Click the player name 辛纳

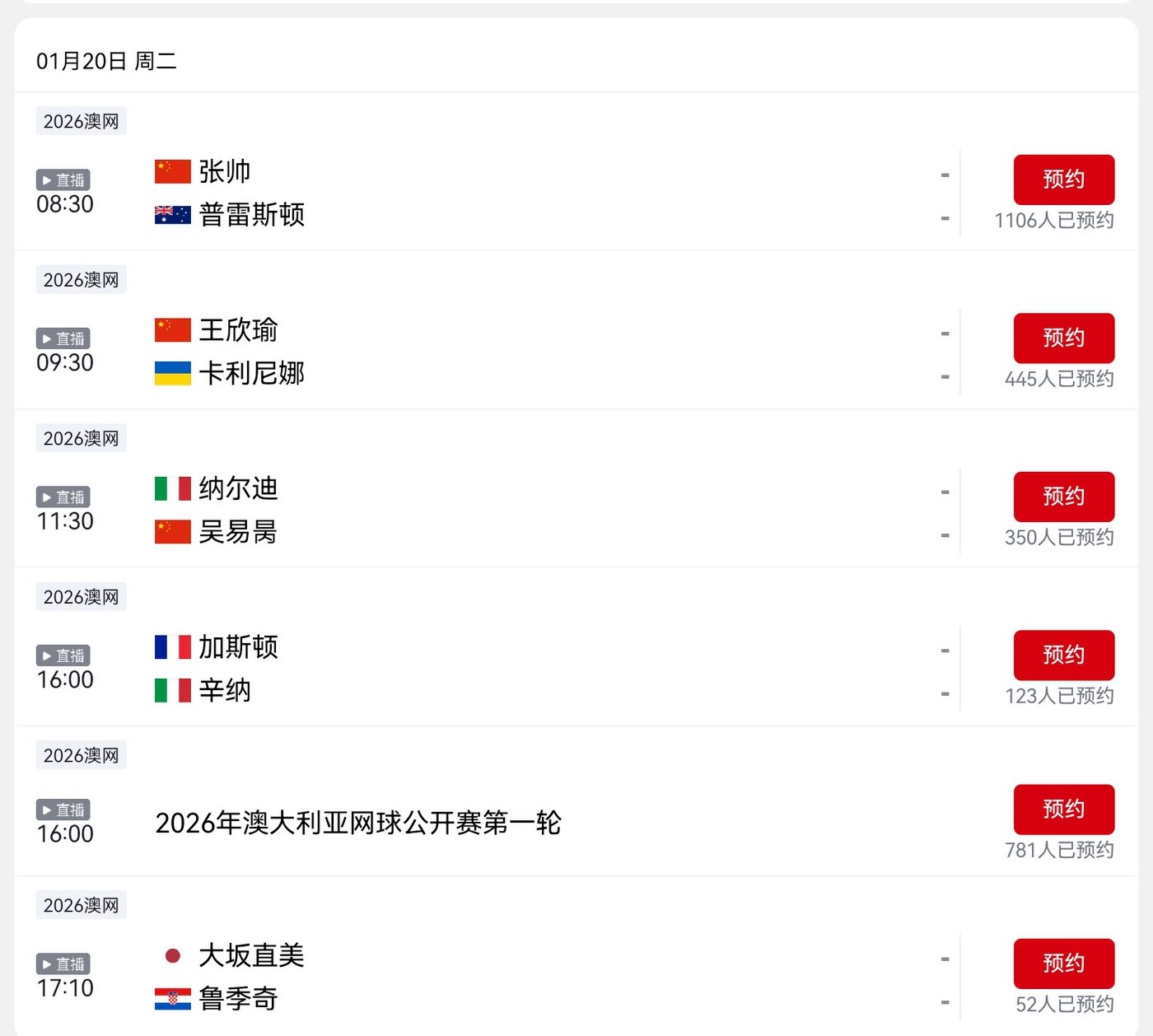[225, 690]
